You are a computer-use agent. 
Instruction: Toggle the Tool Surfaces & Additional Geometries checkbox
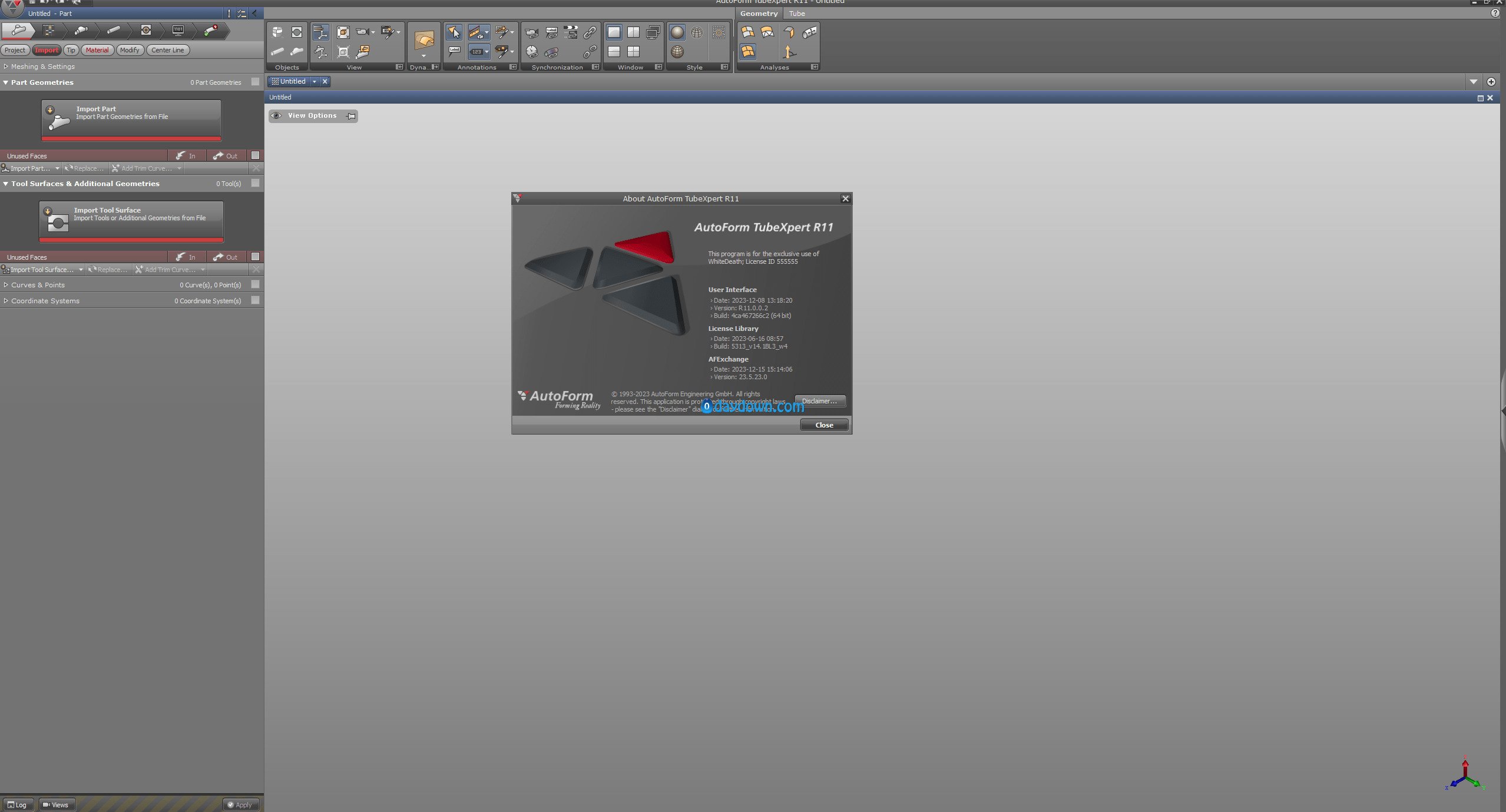tap(255, 183)
